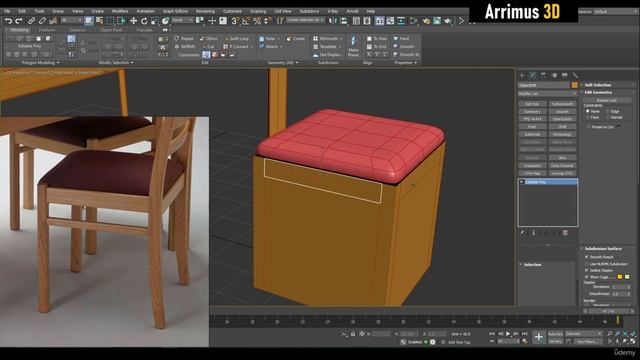The image size is (640, 360).
Task: Select the None constraint radio button
Action: [588, 111]
